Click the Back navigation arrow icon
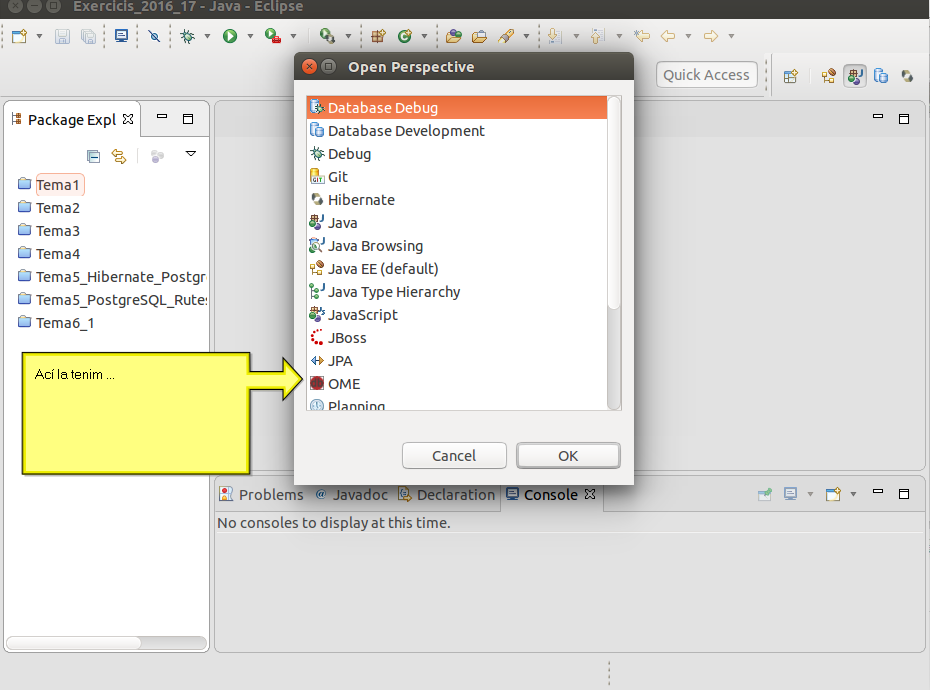The width and height of the screenshot is (930, 690). click(668, 36)
